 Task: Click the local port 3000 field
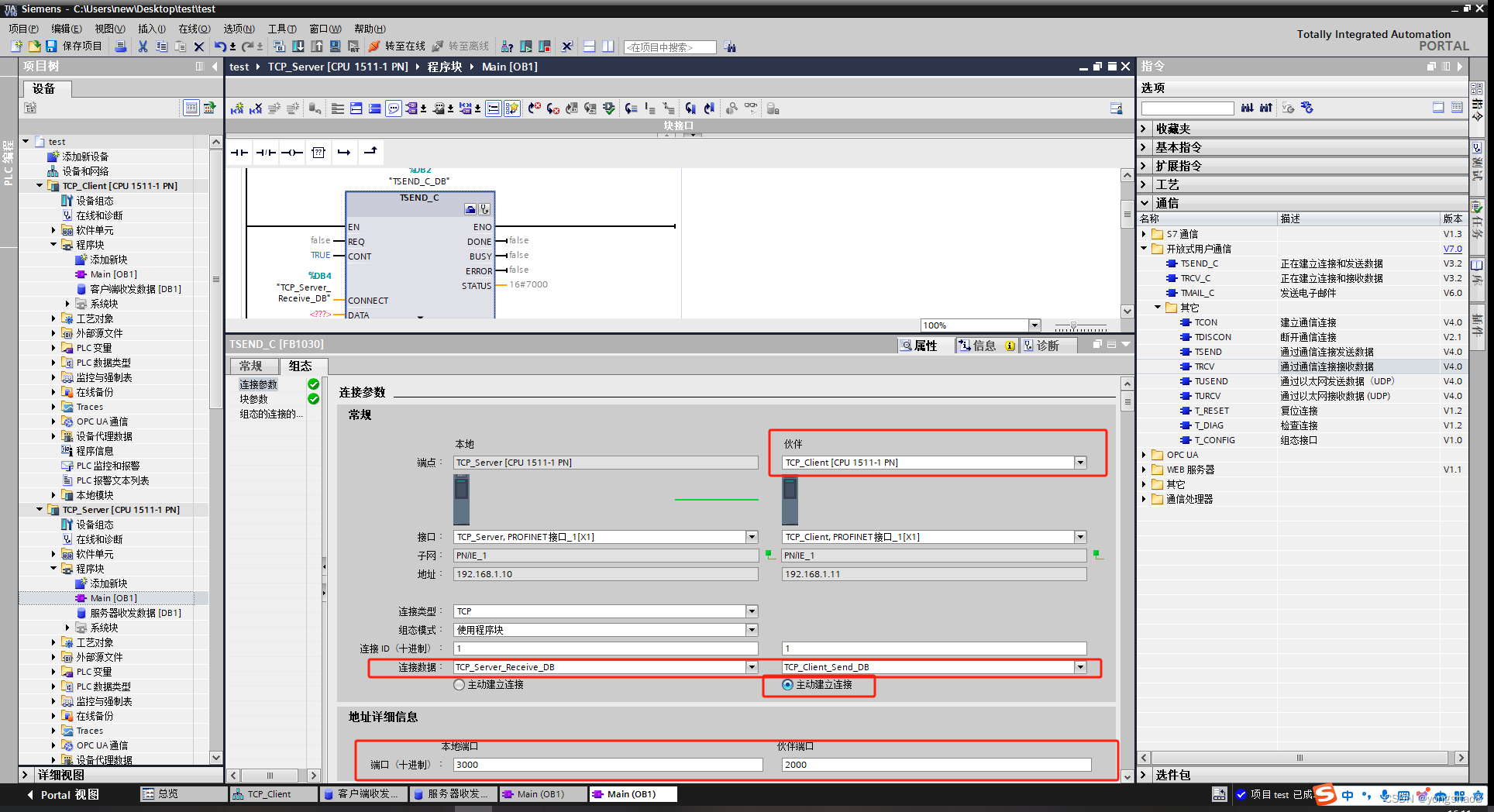coord(608,765)
